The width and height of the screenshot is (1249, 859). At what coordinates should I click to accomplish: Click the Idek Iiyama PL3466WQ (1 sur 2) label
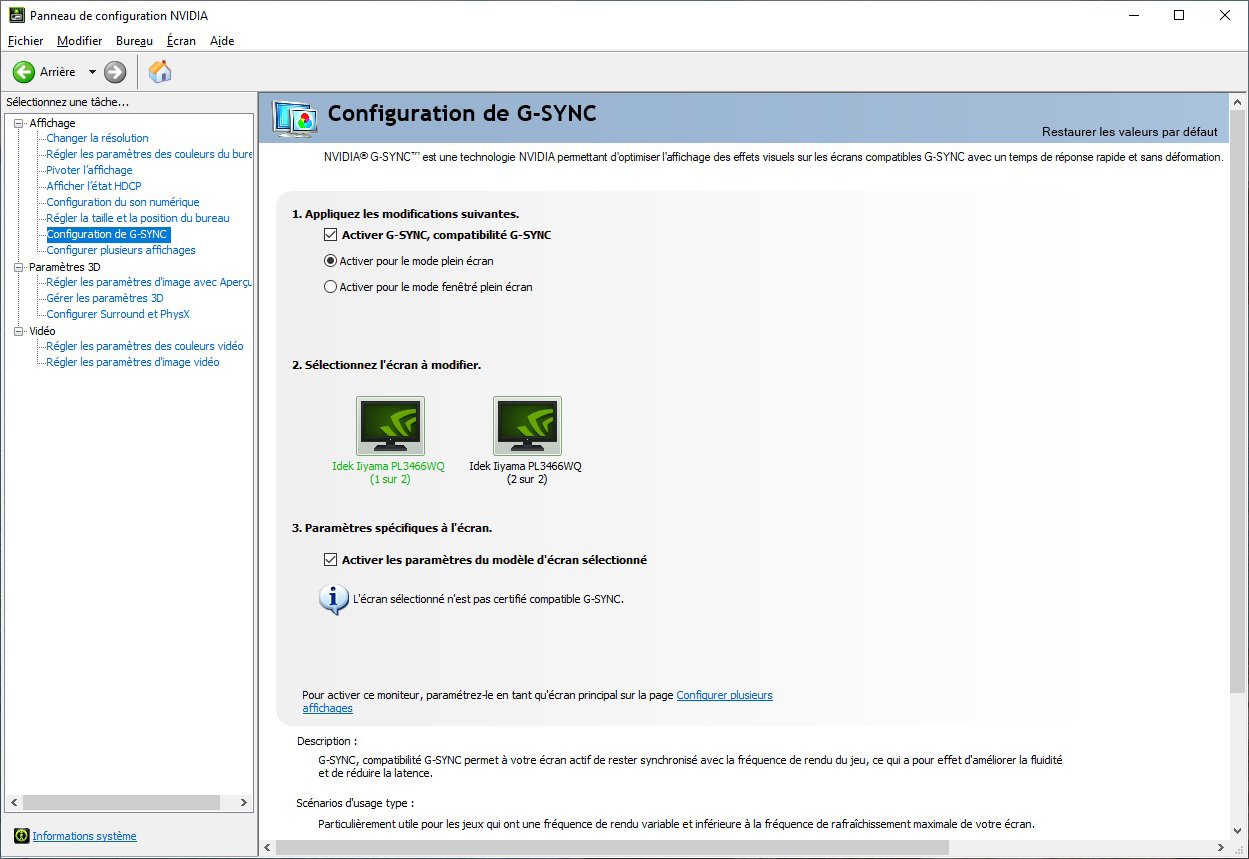(389, 473)
